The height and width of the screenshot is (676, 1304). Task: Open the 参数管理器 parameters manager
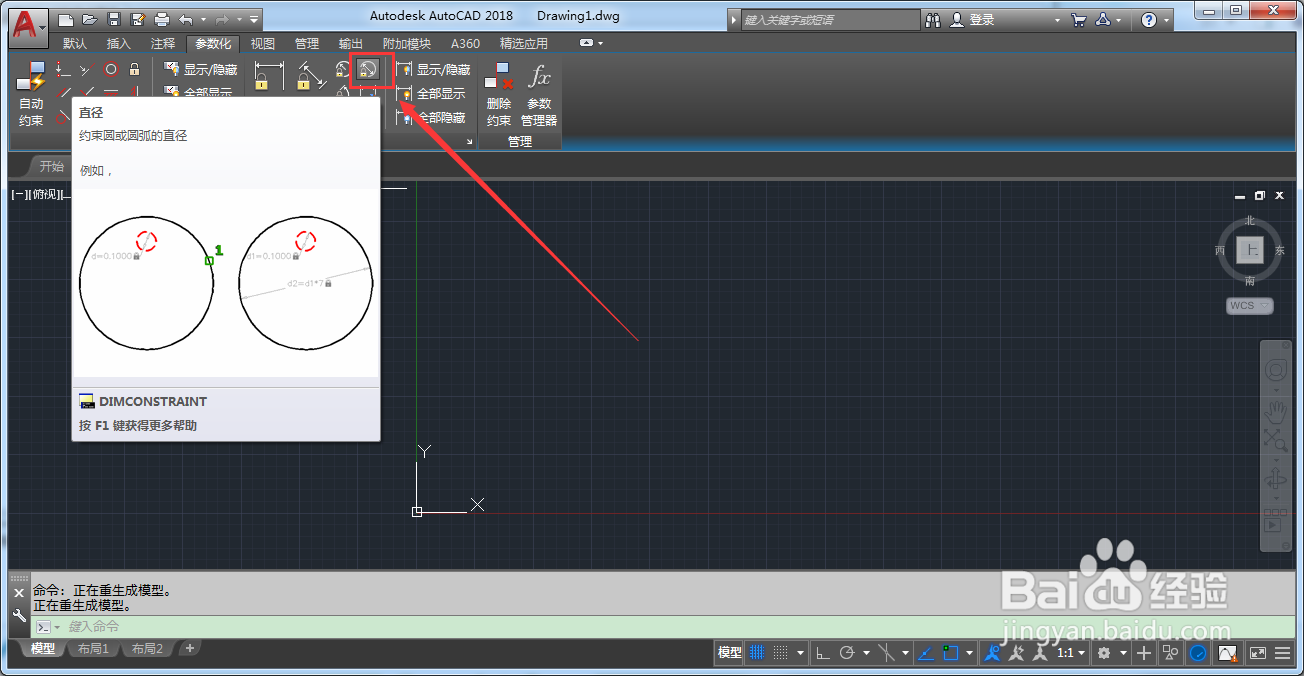pyautogui.click(x=539, y=94)
